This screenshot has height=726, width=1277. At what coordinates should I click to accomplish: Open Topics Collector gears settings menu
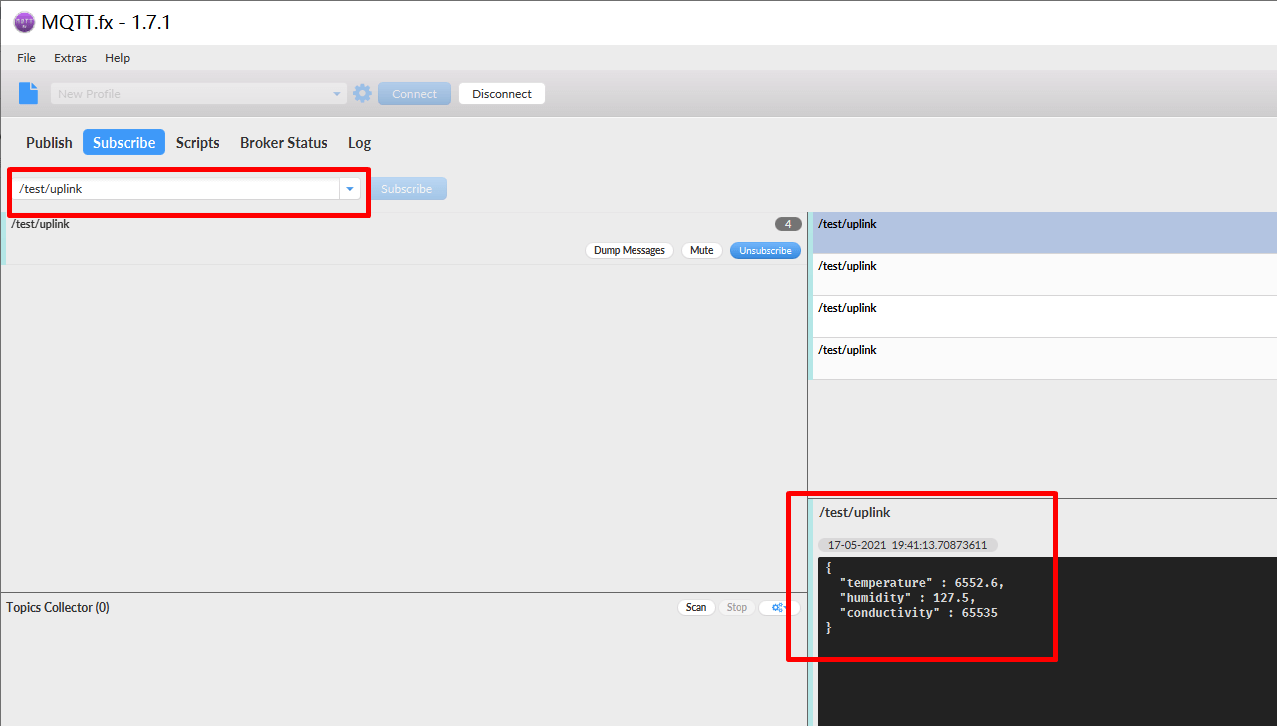778,607
